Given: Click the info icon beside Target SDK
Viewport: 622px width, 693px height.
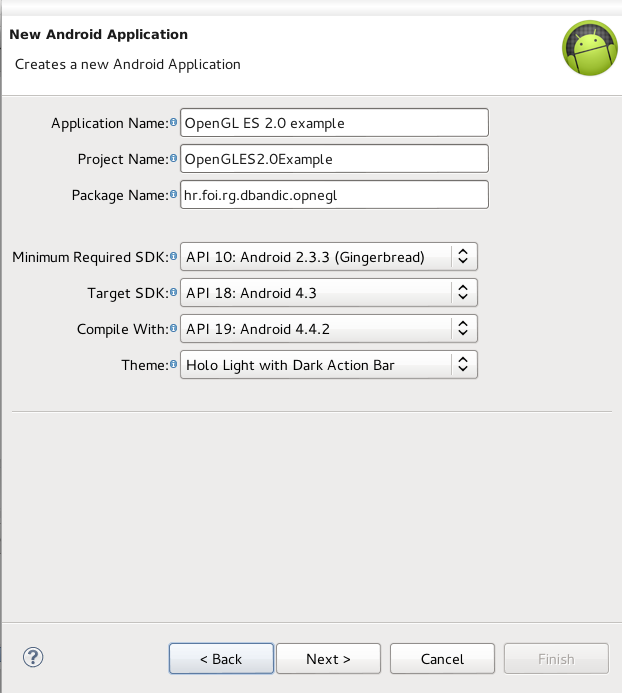Looking at the screenshot, I should pyautogui.click(x=174, y=292).
